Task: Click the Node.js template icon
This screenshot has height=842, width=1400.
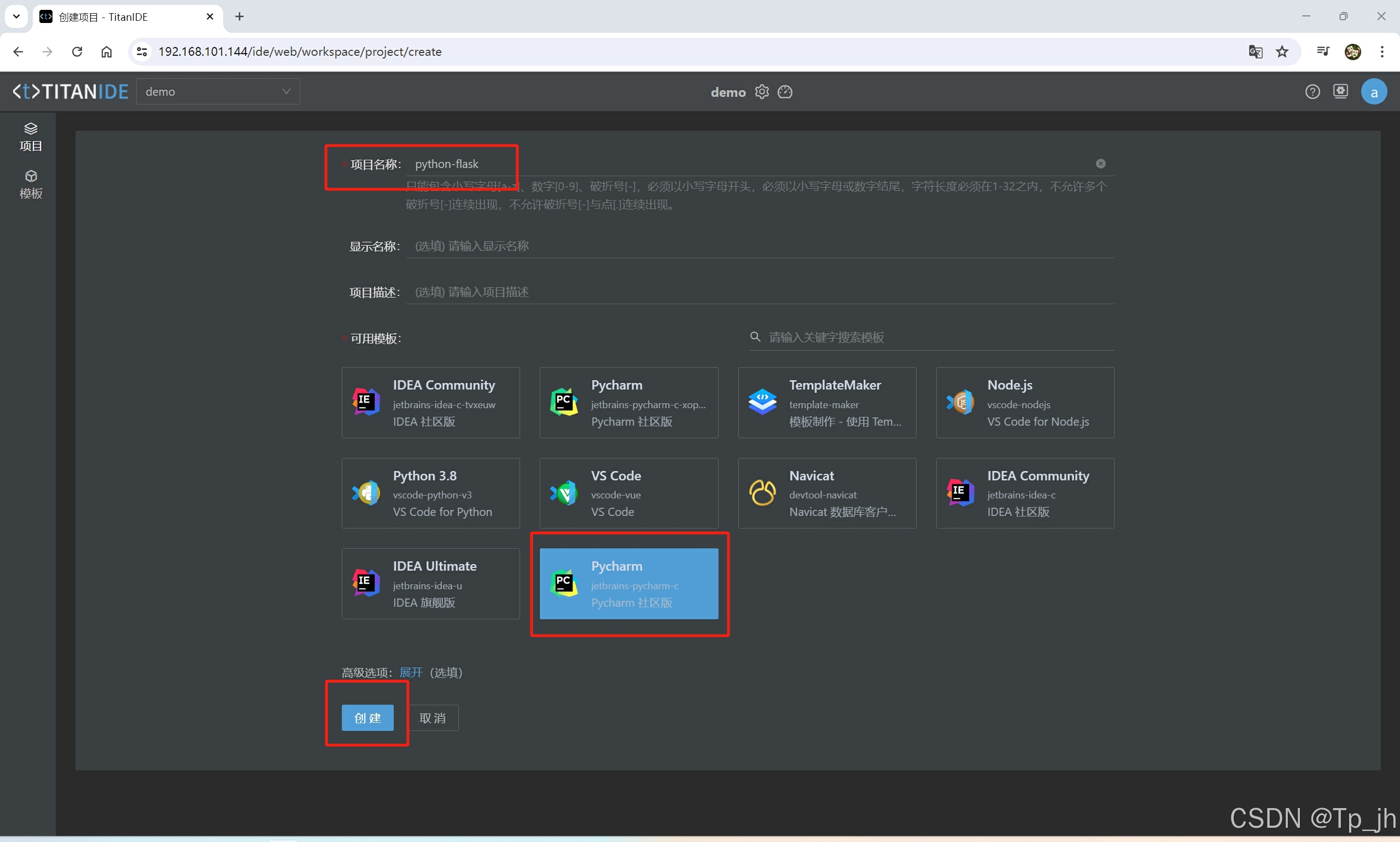Action: pyautogui.click(x=960, y=402)
